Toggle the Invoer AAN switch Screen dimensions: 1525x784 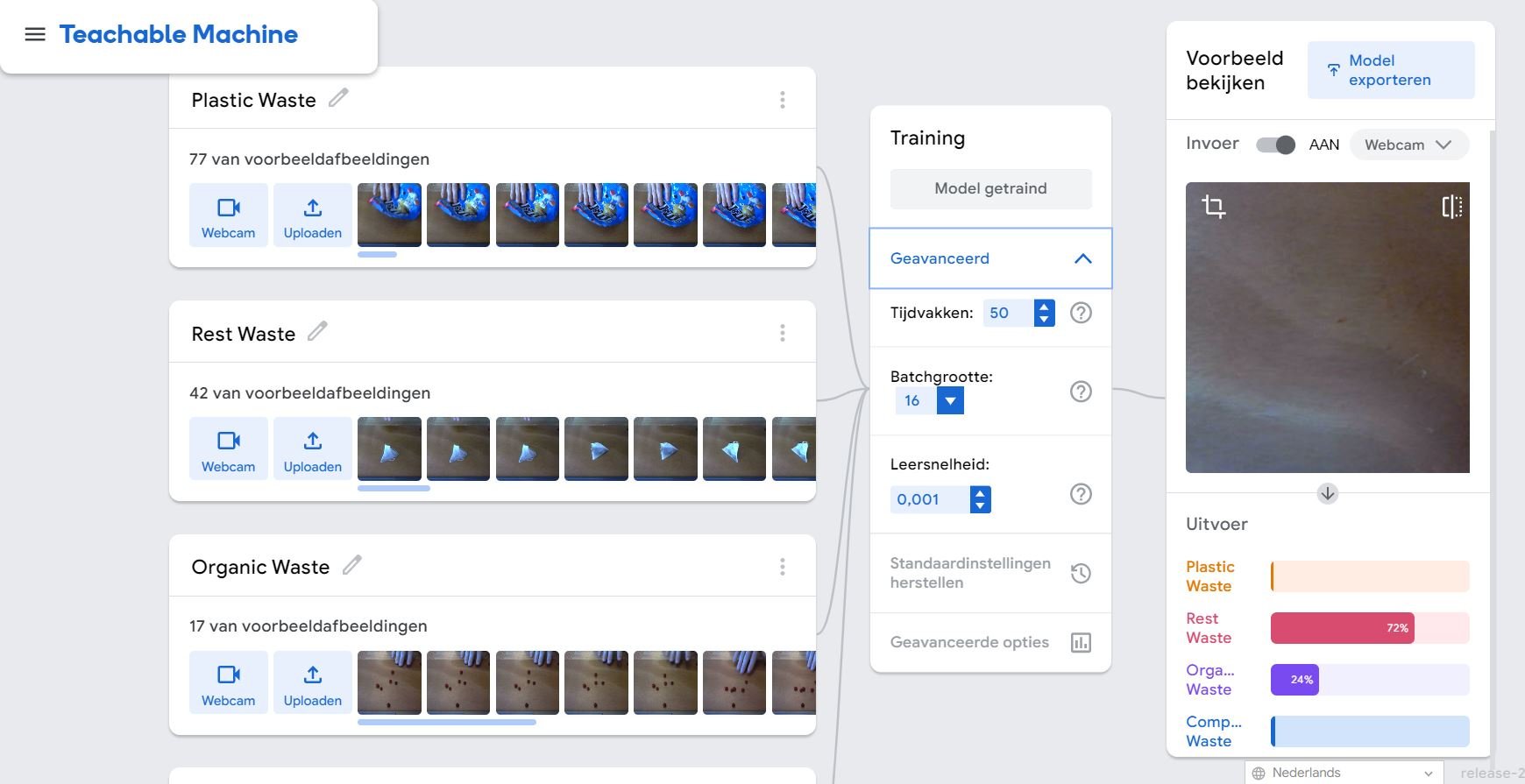[1275, 145]
